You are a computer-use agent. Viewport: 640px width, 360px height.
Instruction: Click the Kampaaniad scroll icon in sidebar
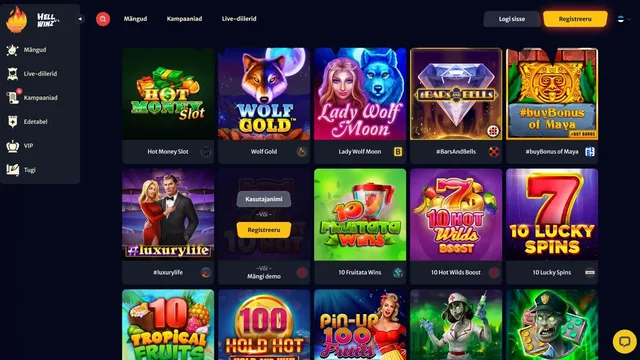(x=13, y=98)
